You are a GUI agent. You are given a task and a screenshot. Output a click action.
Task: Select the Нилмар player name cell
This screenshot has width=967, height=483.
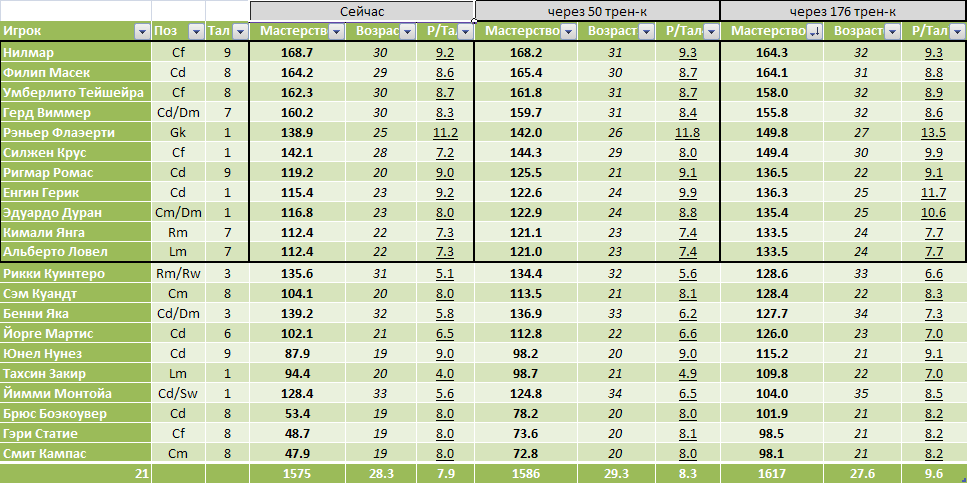[76, 52]
